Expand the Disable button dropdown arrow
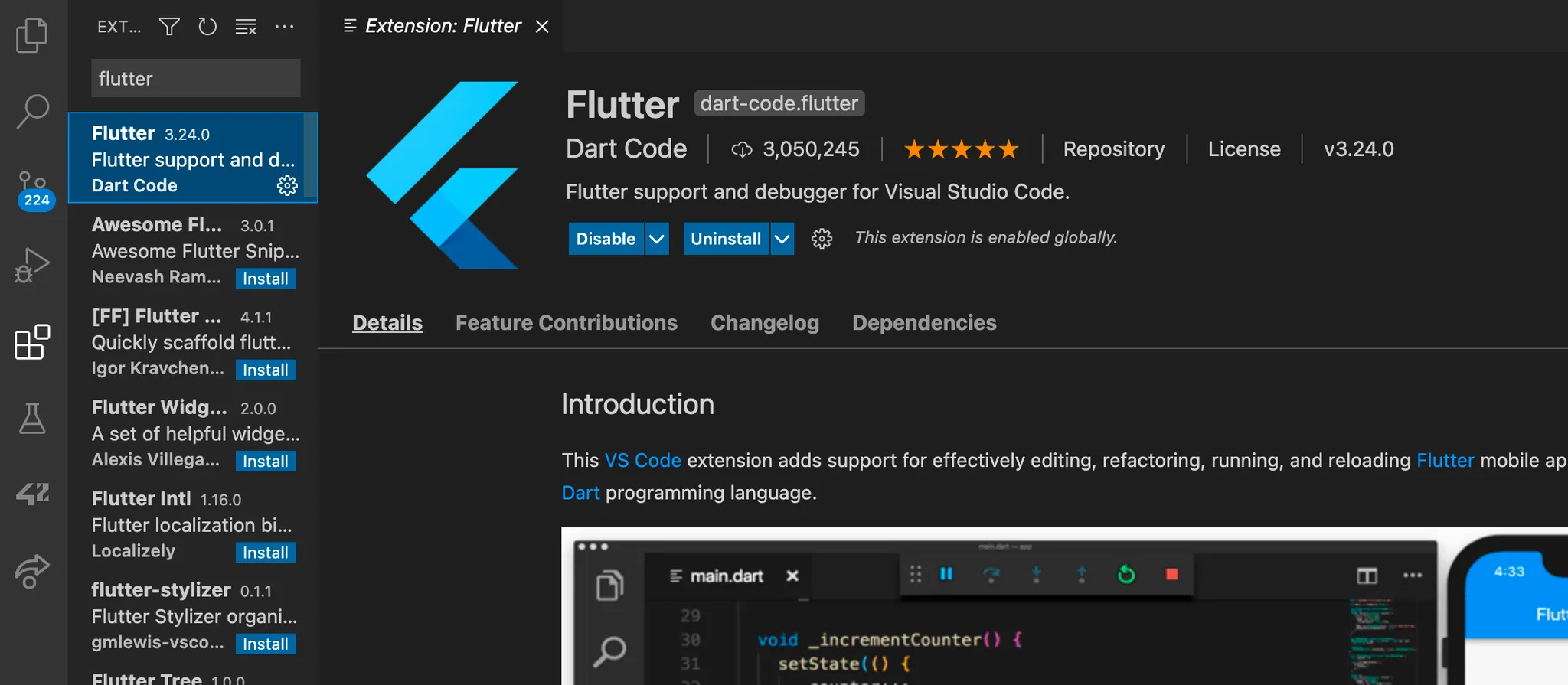The height and width of the screenshot is (685, 1568). click(657, 239)
